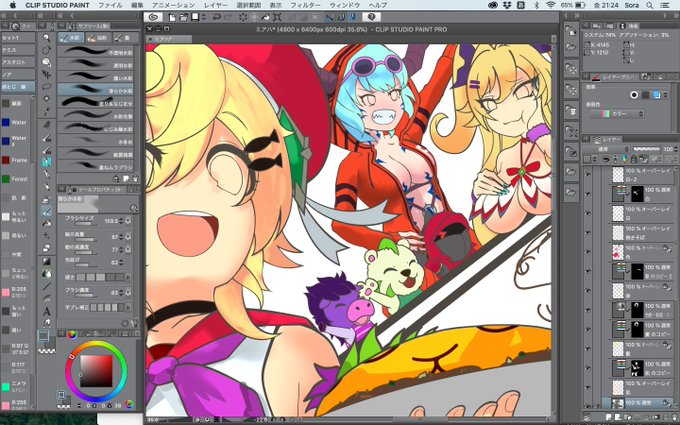Adjust brush size value stepper

(121, 221)
